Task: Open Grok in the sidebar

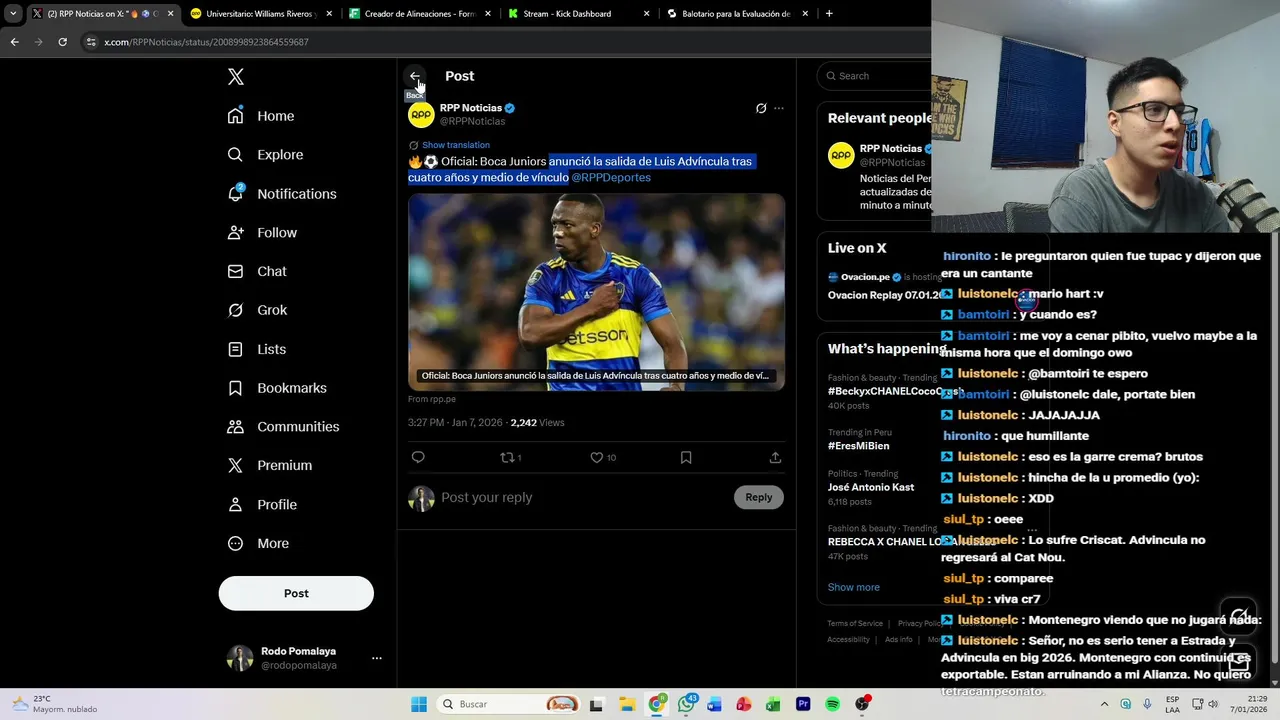Action: coord(257,310)
